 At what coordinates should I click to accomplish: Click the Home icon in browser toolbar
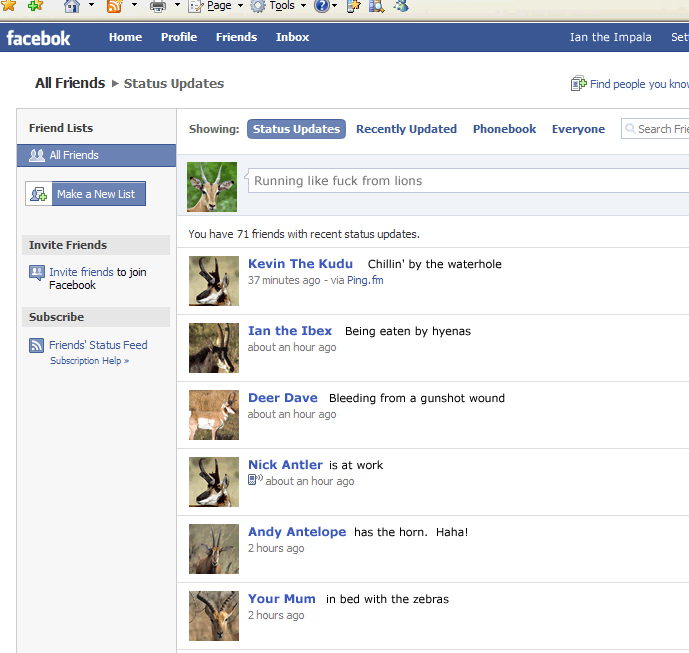(72, 6)
